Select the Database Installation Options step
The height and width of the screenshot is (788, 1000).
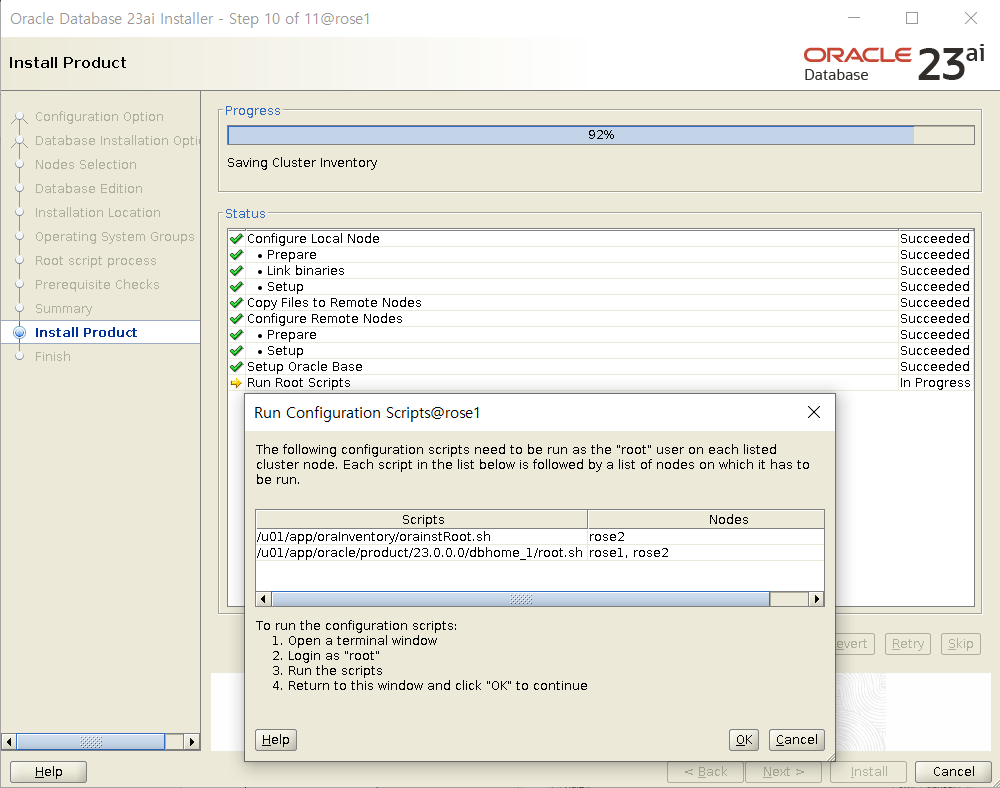tap(117, 140)
